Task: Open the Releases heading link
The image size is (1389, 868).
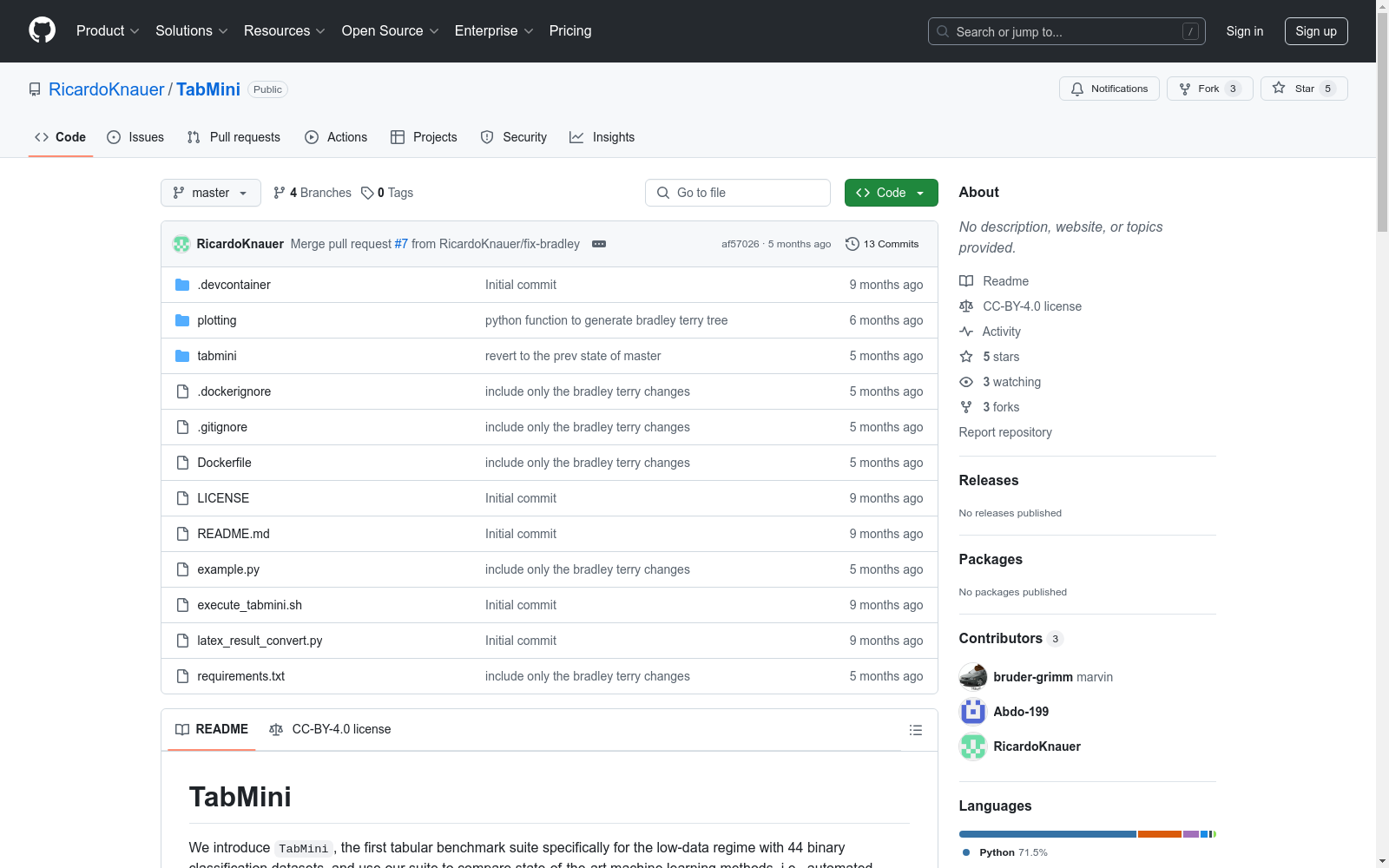Action: tap(989, 480)
